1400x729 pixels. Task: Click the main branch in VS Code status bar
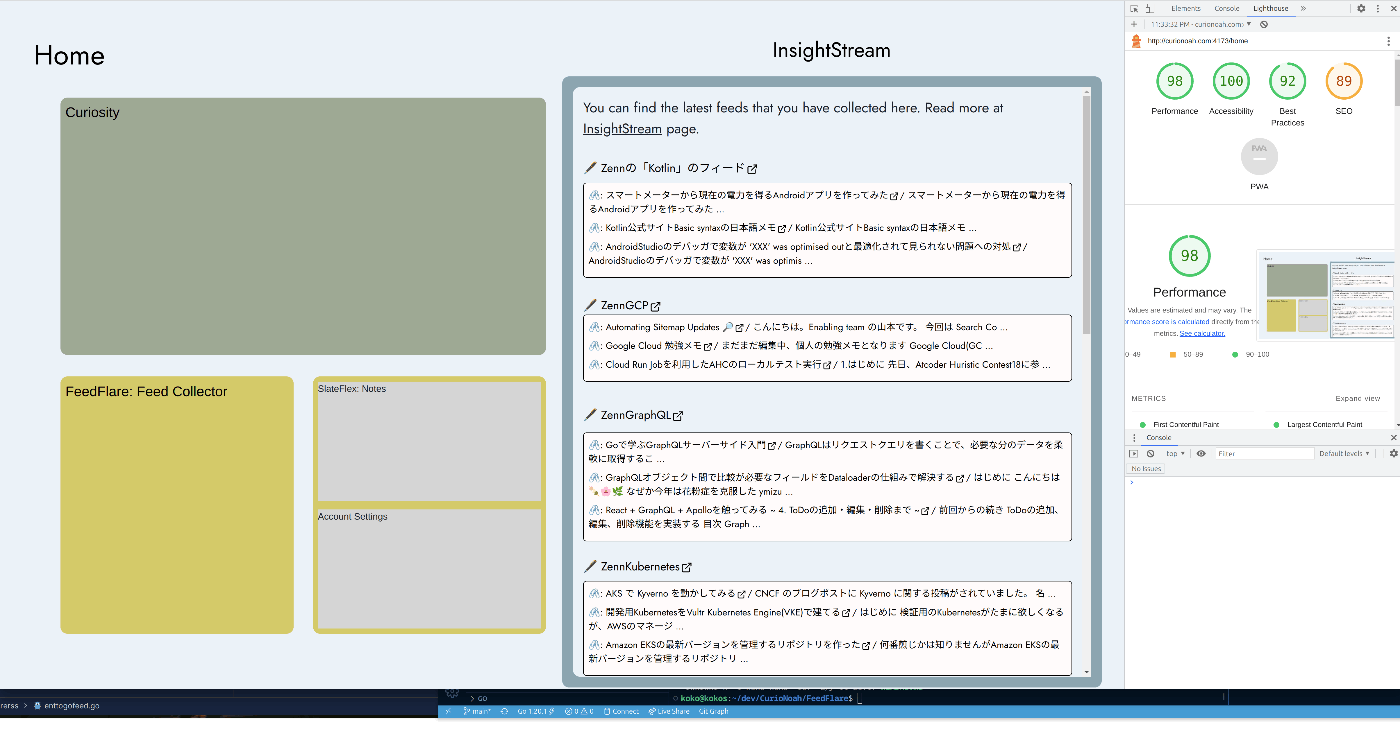(479, 711)
